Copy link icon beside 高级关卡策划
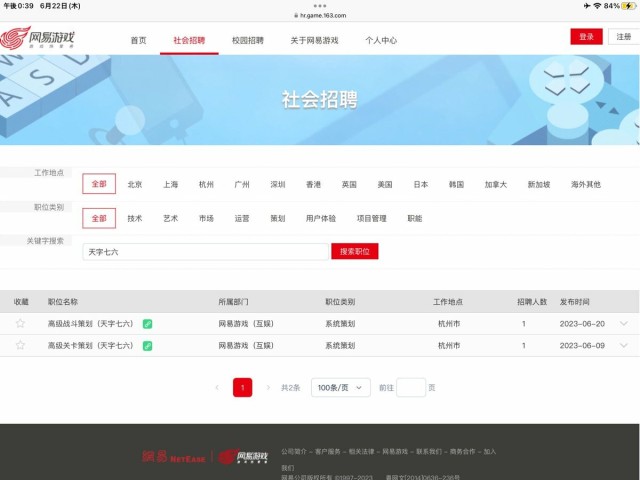Viewport: 640px width, 480px height. coord(147,346)
